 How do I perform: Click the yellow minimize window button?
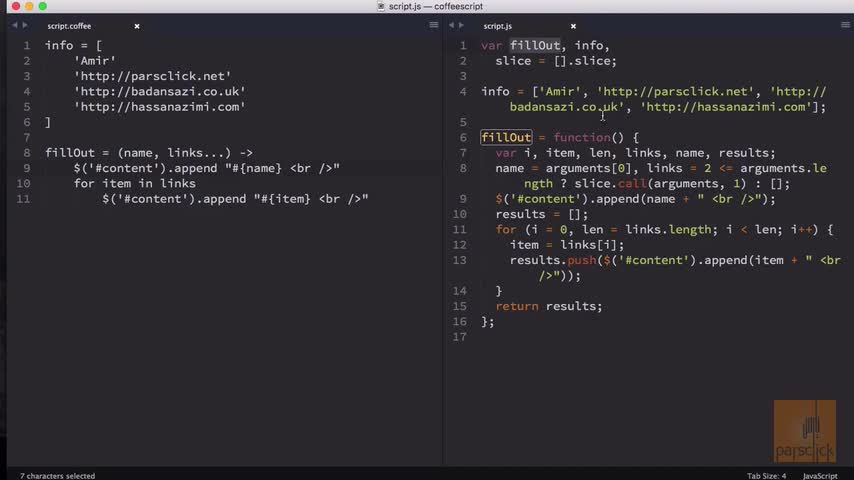click(29, 6)
